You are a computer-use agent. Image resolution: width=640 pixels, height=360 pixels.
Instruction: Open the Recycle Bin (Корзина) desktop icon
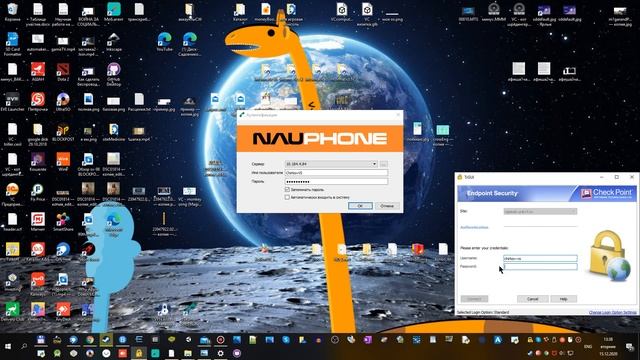[x=12, y=12]
